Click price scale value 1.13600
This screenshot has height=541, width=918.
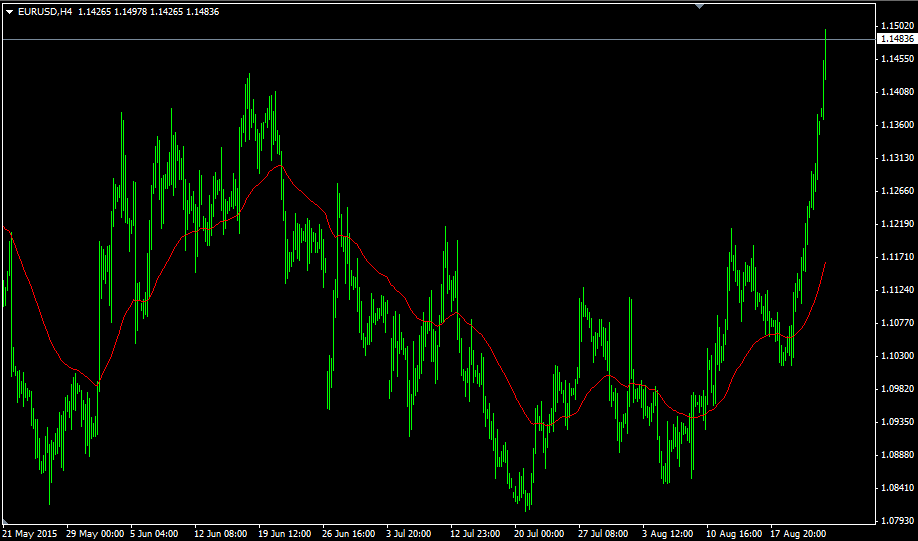897,125
